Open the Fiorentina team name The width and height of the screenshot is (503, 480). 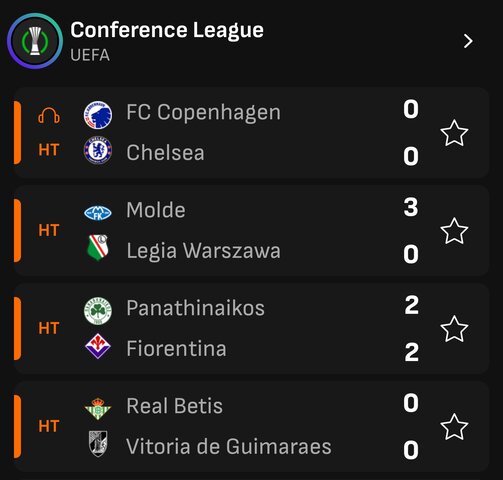pyautogui.click(x=176, y=349)
